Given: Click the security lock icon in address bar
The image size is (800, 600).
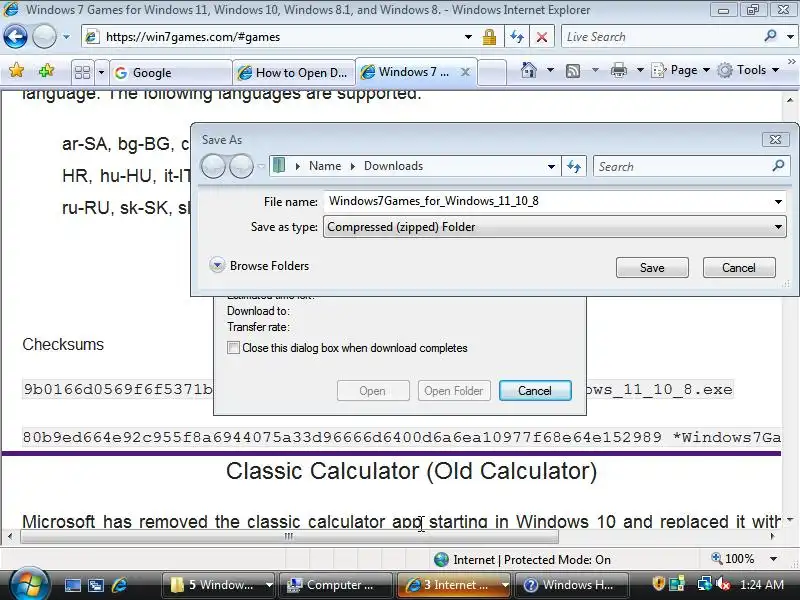Looking at the screenshot, I should 489,37.
